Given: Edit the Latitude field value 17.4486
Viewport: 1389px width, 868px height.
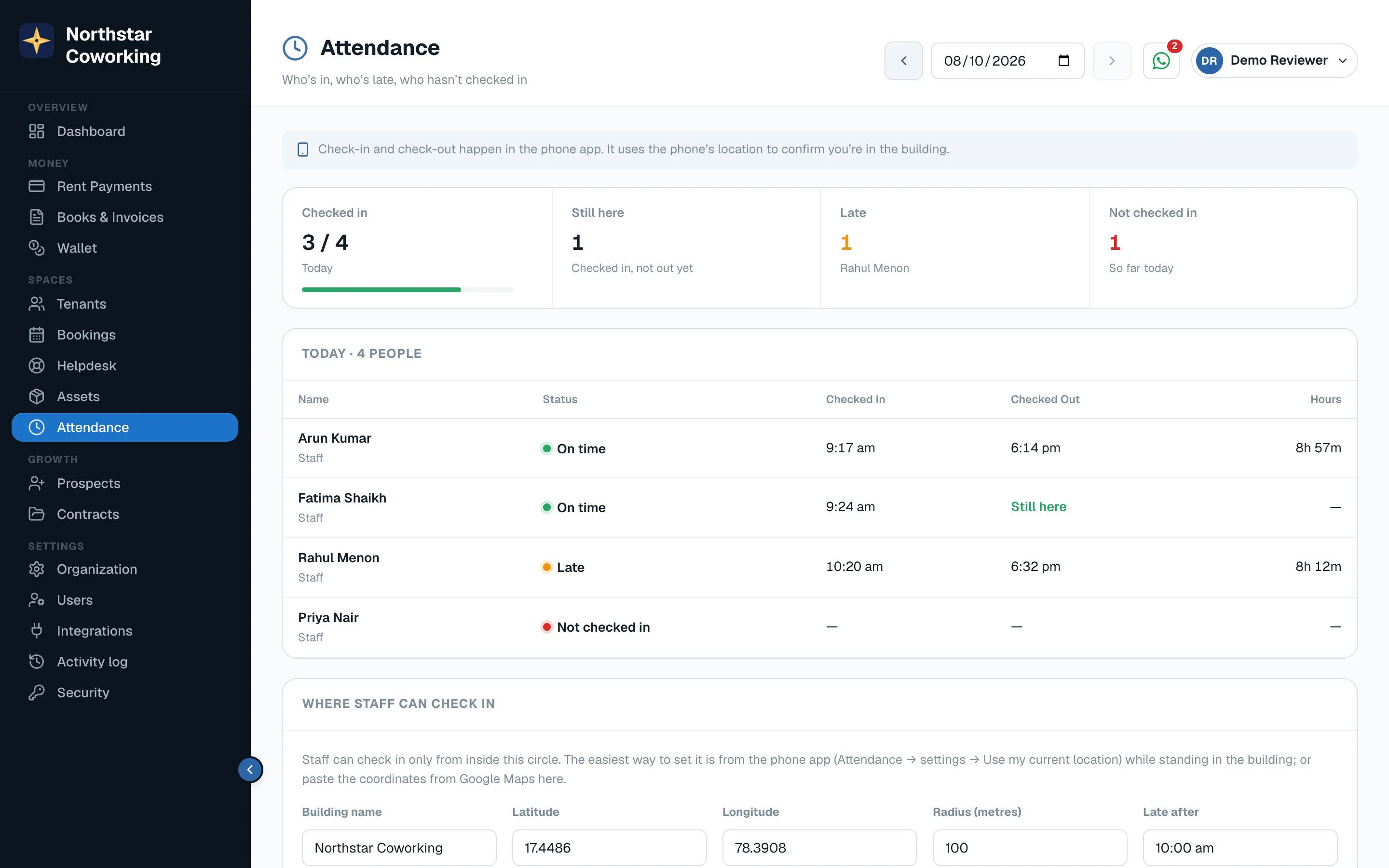Looking at the screenshot, I should tap(609, 848).
